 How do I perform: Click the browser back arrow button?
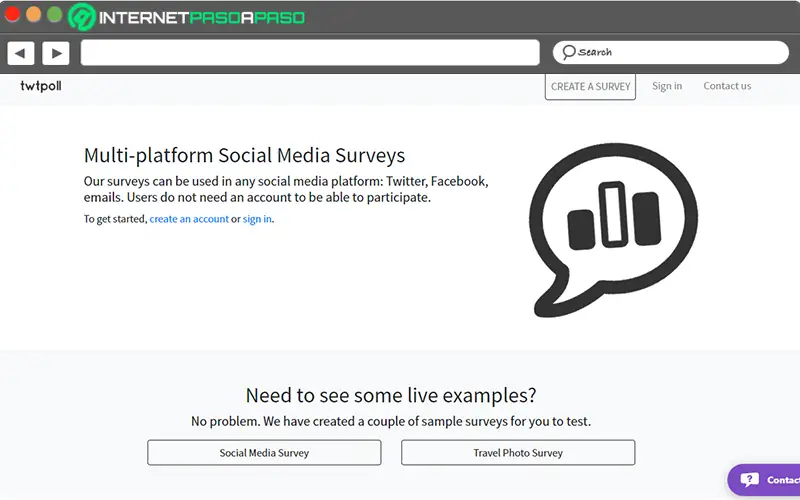click(x=21, y=53)
